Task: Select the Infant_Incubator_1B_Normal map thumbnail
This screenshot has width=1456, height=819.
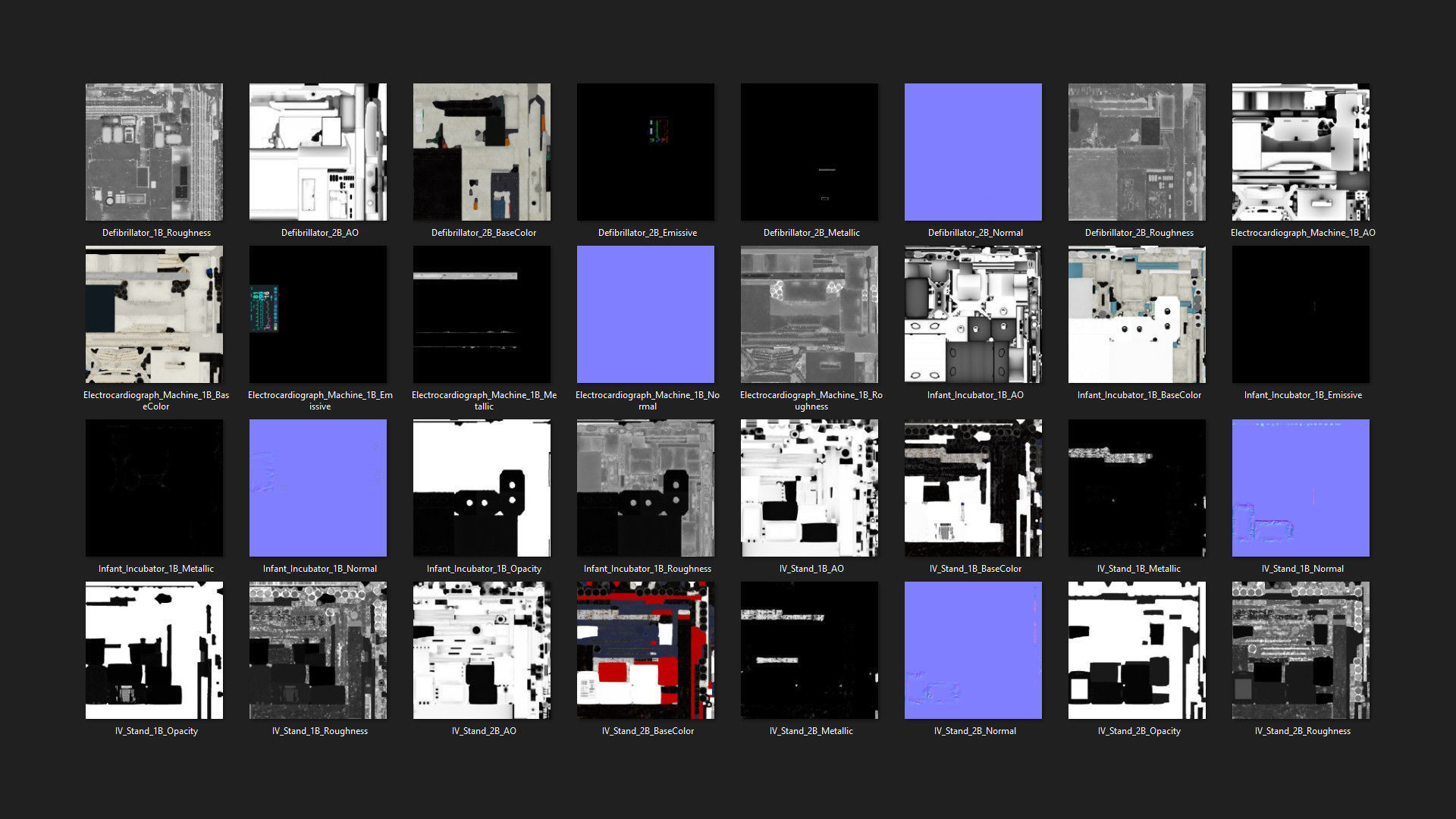Action: (x=318, y=488)
